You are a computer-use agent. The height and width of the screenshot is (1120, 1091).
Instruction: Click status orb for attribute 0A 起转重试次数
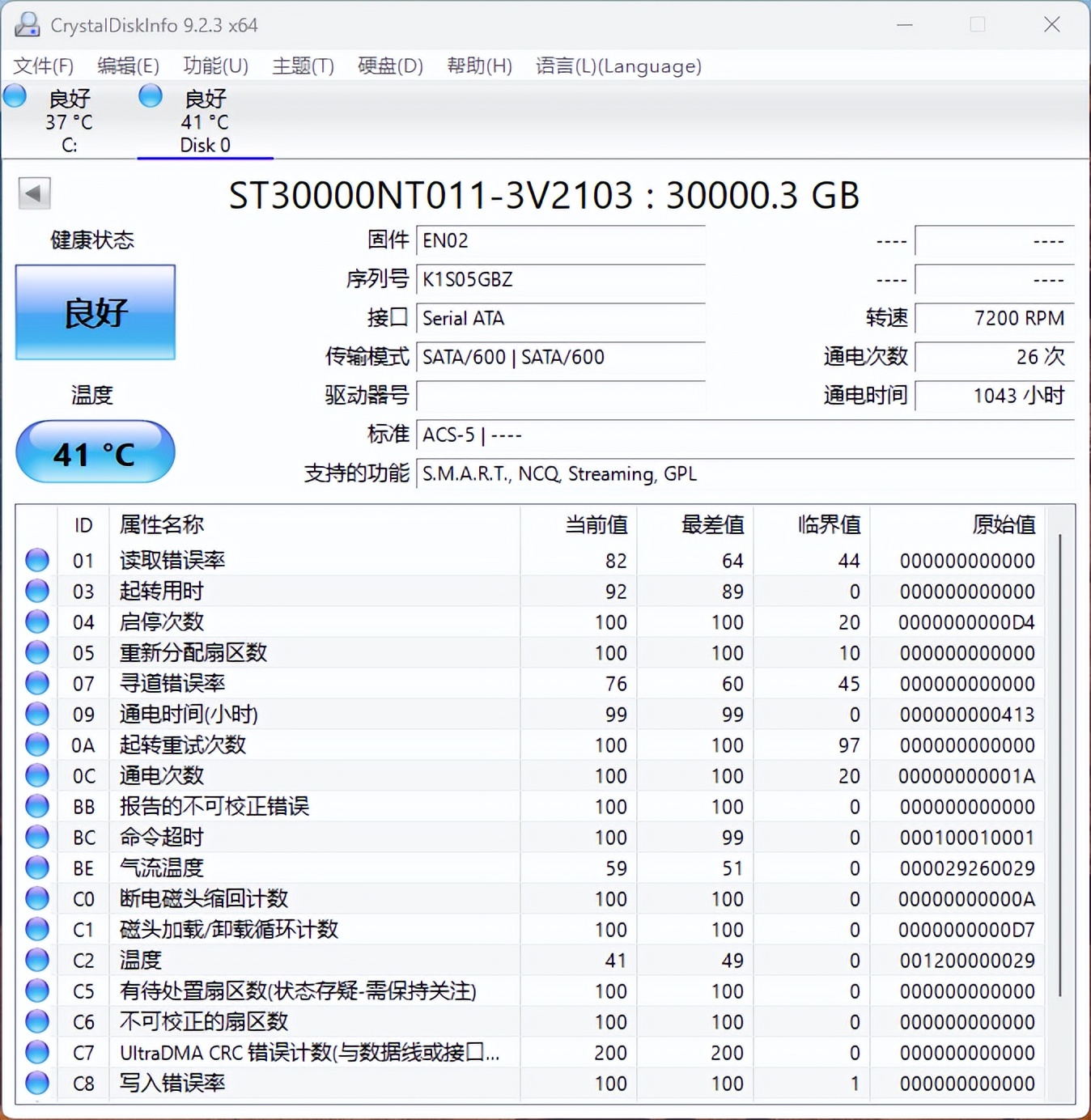37,745
